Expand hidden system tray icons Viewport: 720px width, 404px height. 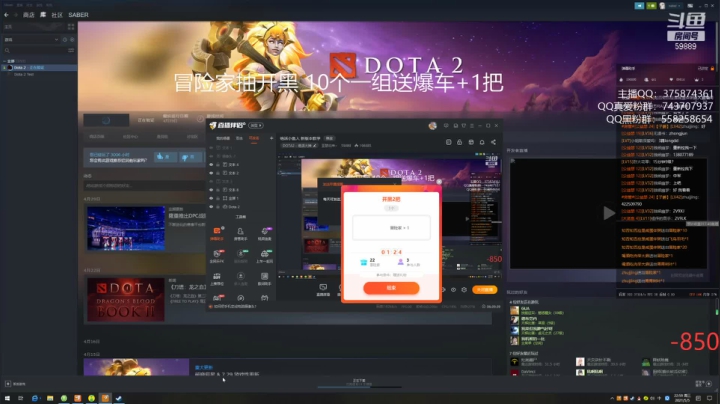612,398
